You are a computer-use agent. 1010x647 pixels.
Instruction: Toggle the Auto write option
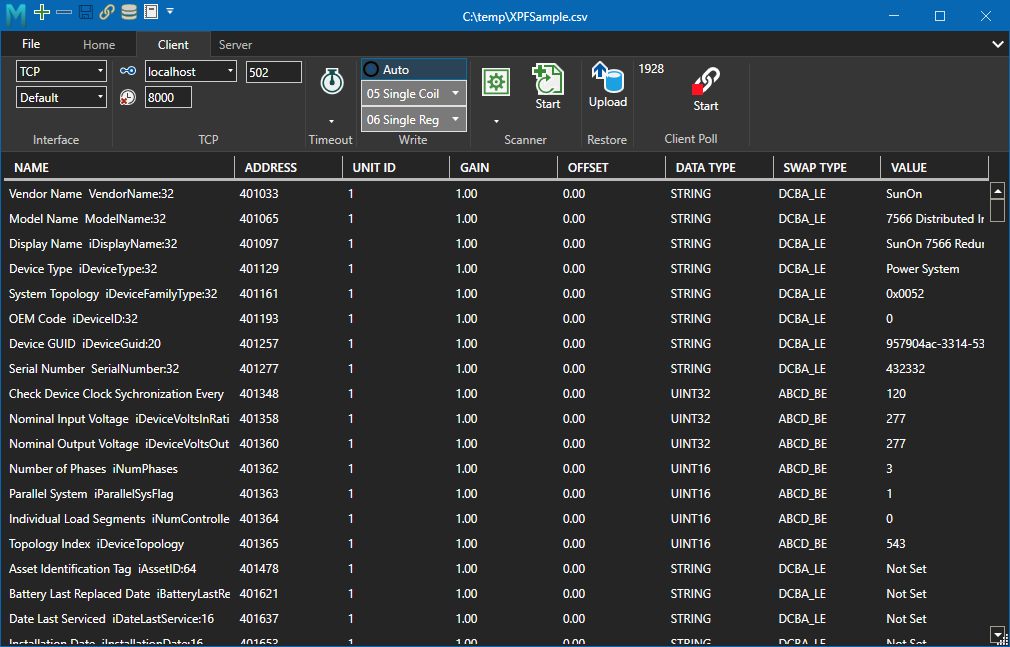click(414, 70)
